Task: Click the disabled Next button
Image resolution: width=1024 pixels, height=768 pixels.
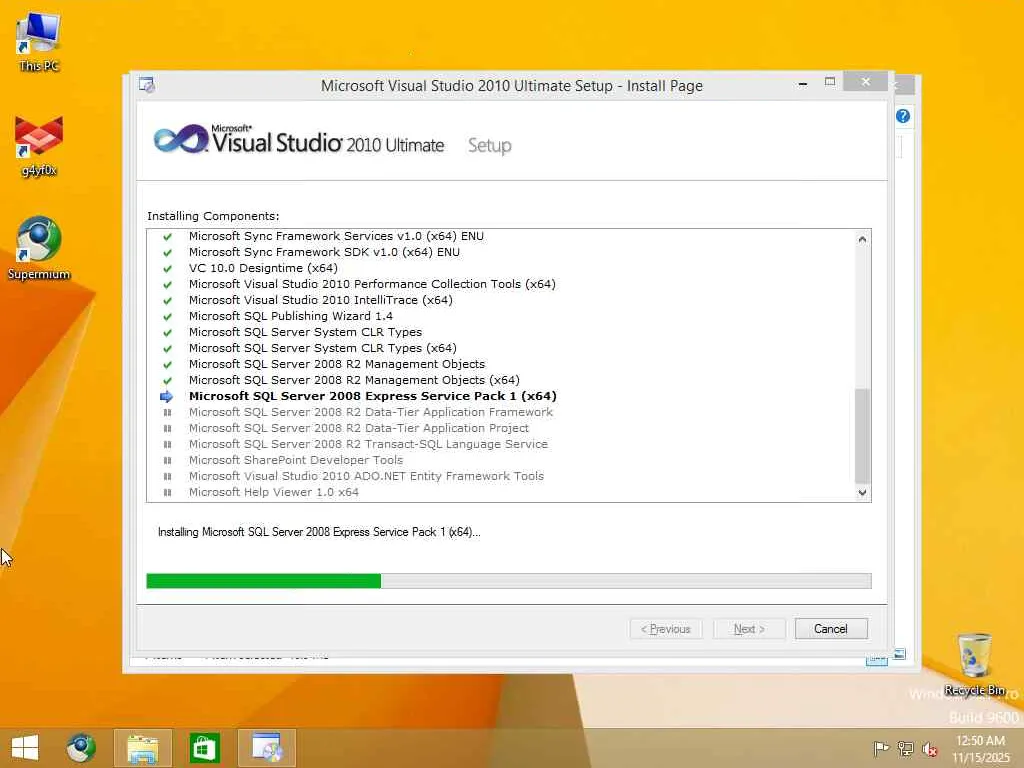Action: coord(749,629)
